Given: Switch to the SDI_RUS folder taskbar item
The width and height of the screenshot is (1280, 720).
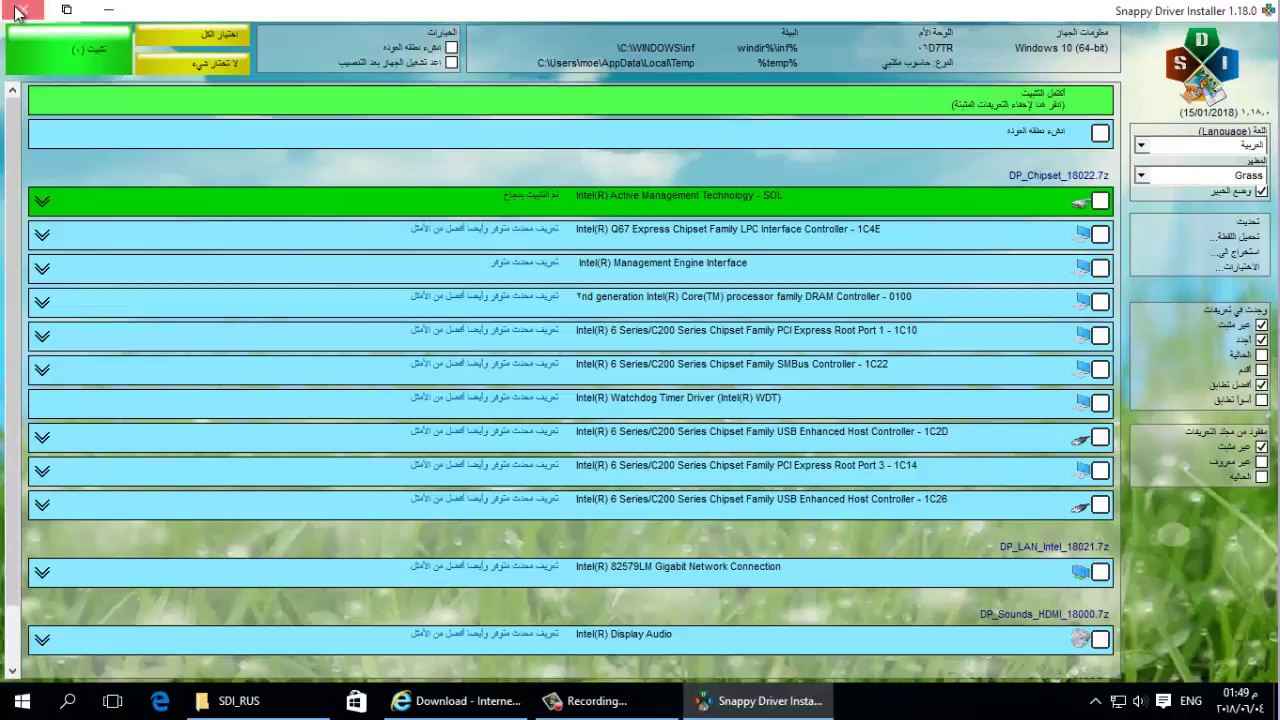Looking at the screenshot, I should tap(228, 701).
